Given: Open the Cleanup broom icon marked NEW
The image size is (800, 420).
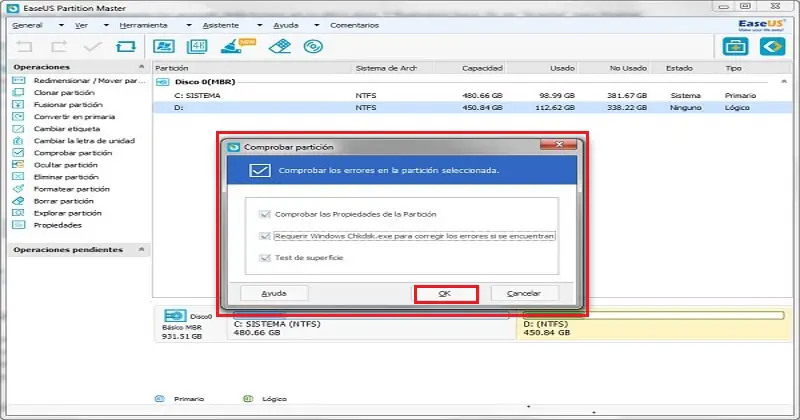Looking at the screenshot, I should pyautogui.click(x=237, y=46).
